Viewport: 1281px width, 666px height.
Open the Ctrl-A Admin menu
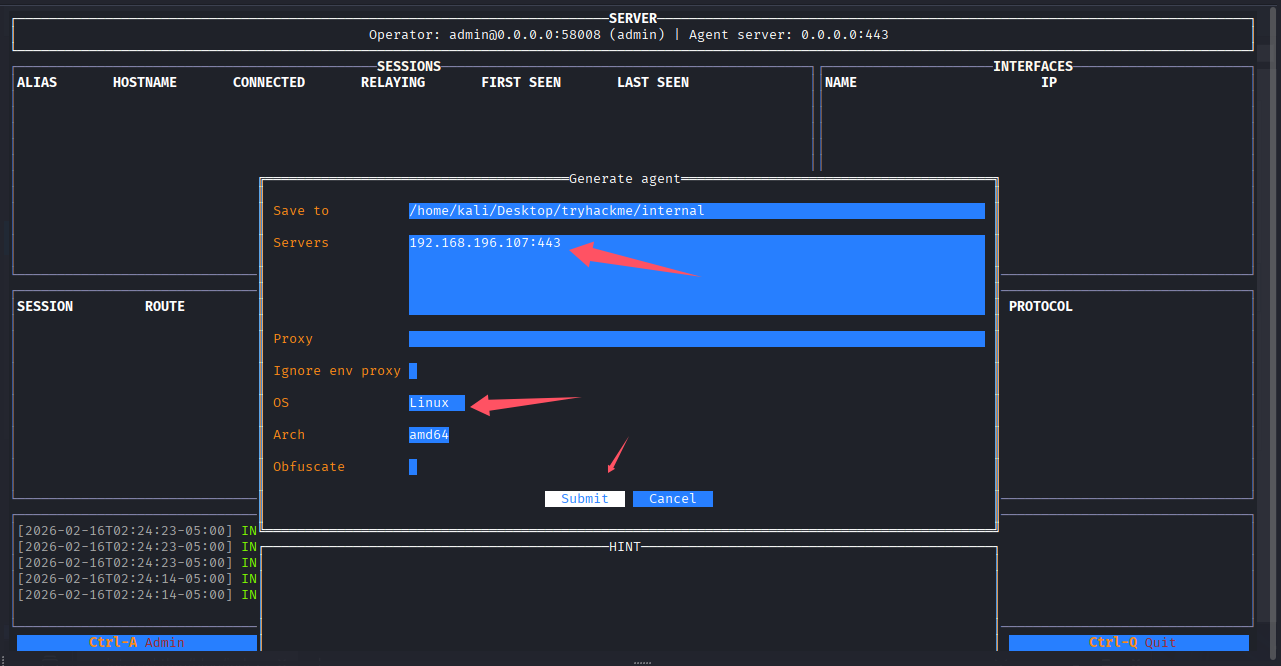click(x=137, y=643)
